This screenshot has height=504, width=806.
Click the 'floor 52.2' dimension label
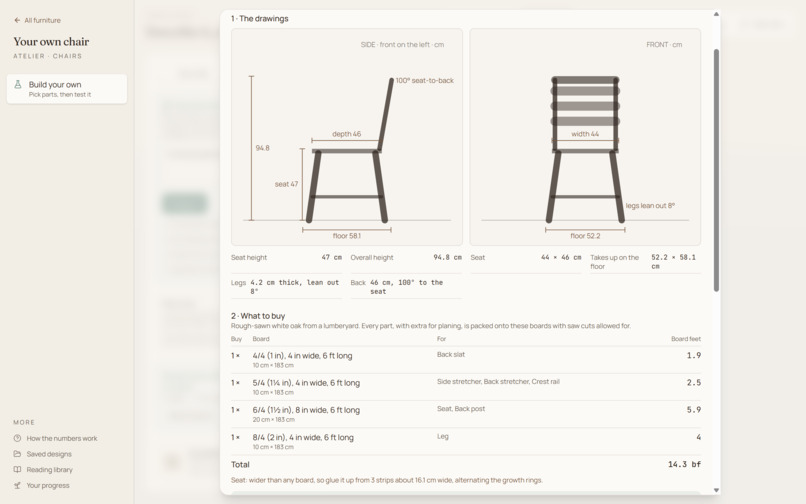[585, 236]
